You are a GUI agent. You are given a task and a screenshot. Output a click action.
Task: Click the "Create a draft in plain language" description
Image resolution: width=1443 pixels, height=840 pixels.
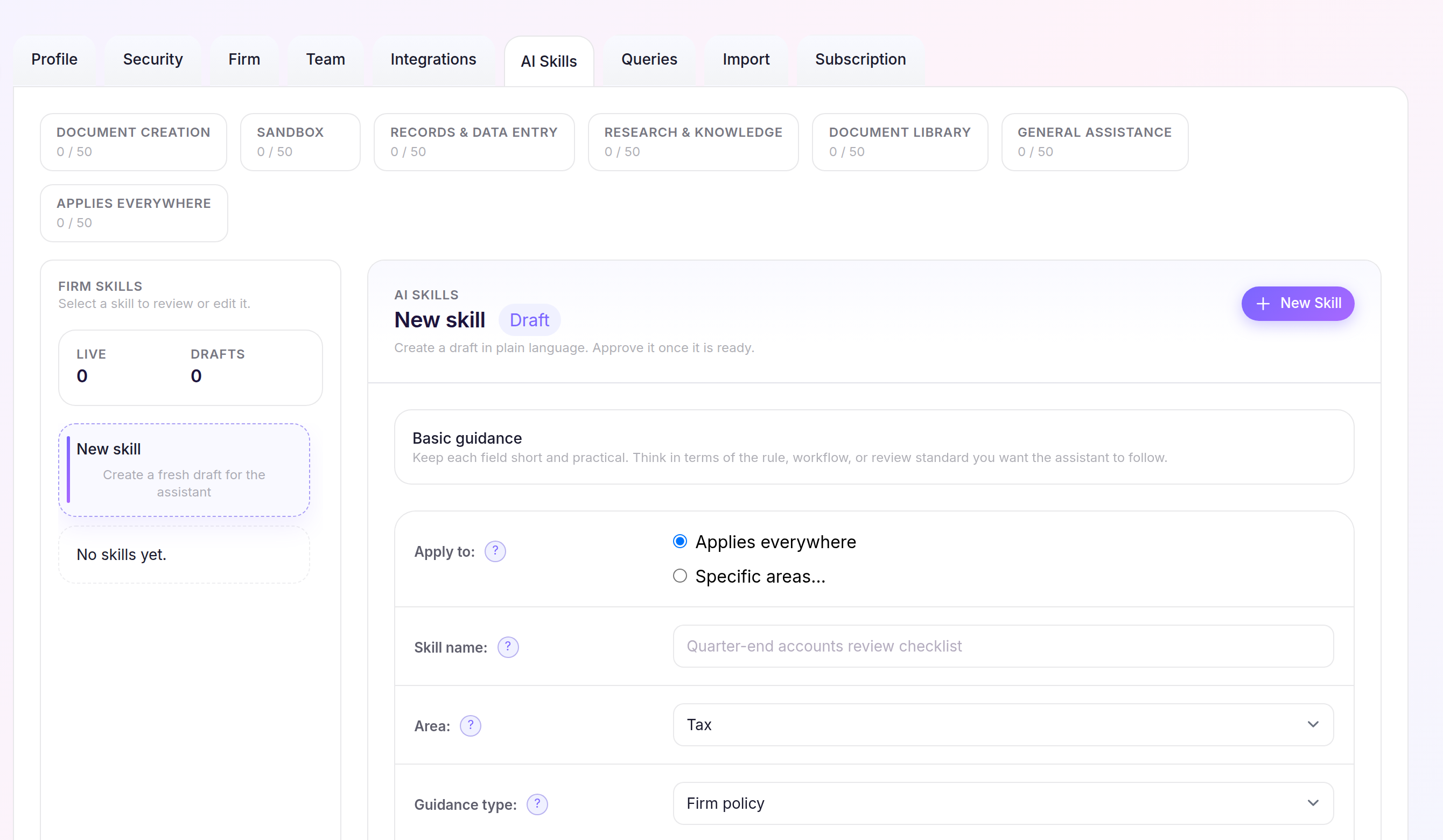(575, 348)
